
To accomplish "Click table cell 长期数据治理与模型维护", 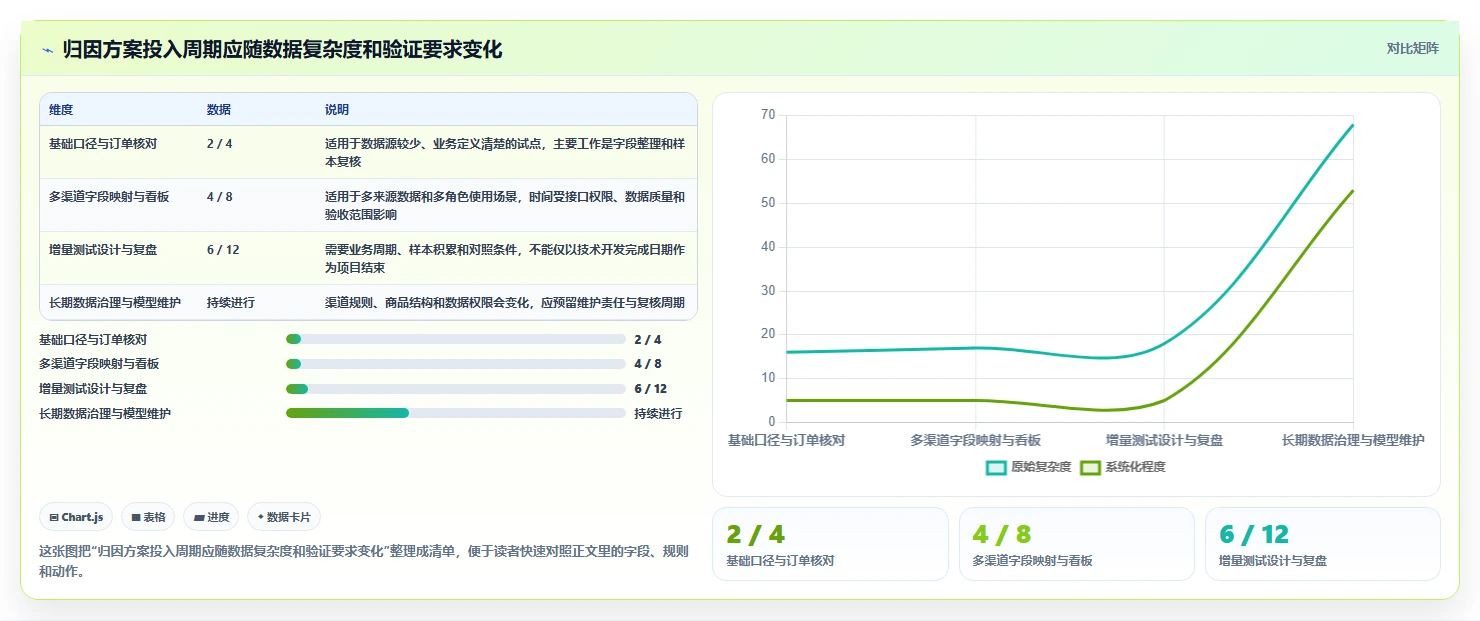I will coord(115,302).
